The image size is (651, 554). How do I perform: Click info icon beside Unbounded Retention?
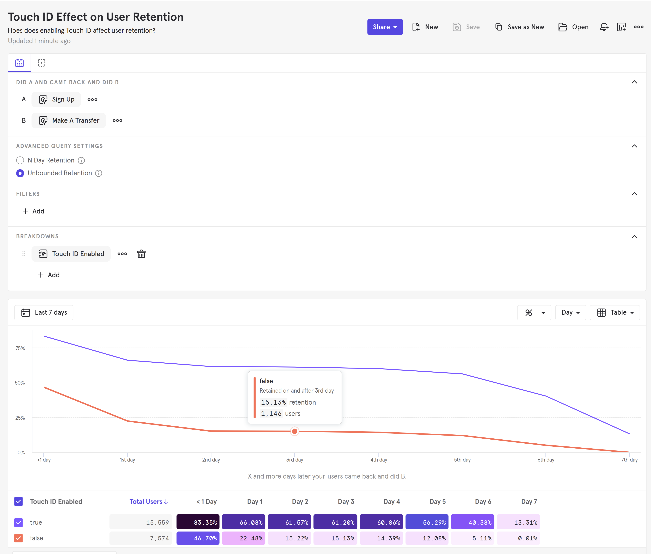click(98, 173)
